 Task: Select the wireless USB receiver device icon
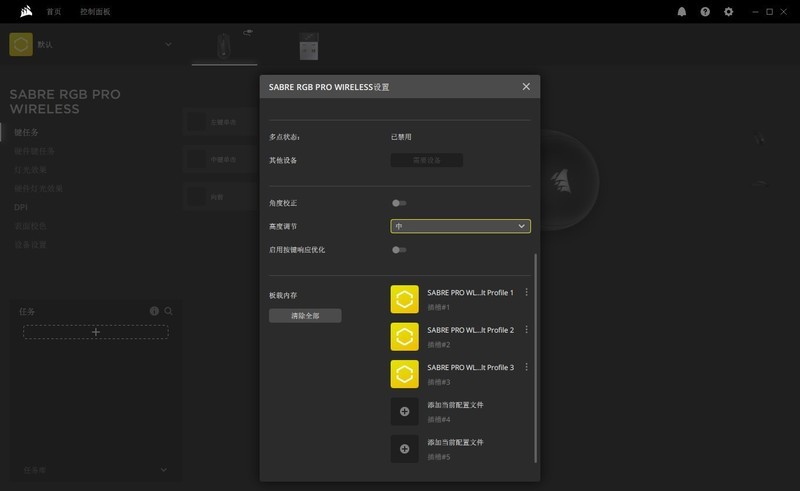(309, 46)
